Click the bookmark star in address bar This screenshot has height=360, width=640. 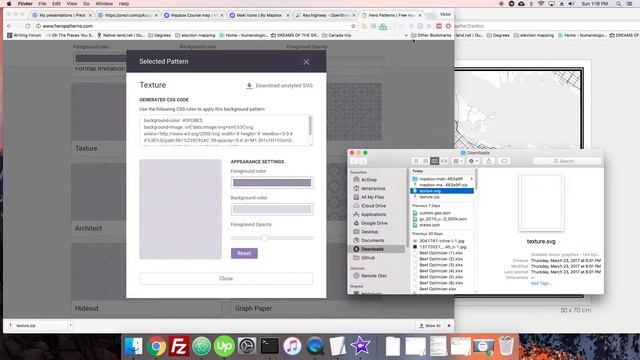click(353, 26)
